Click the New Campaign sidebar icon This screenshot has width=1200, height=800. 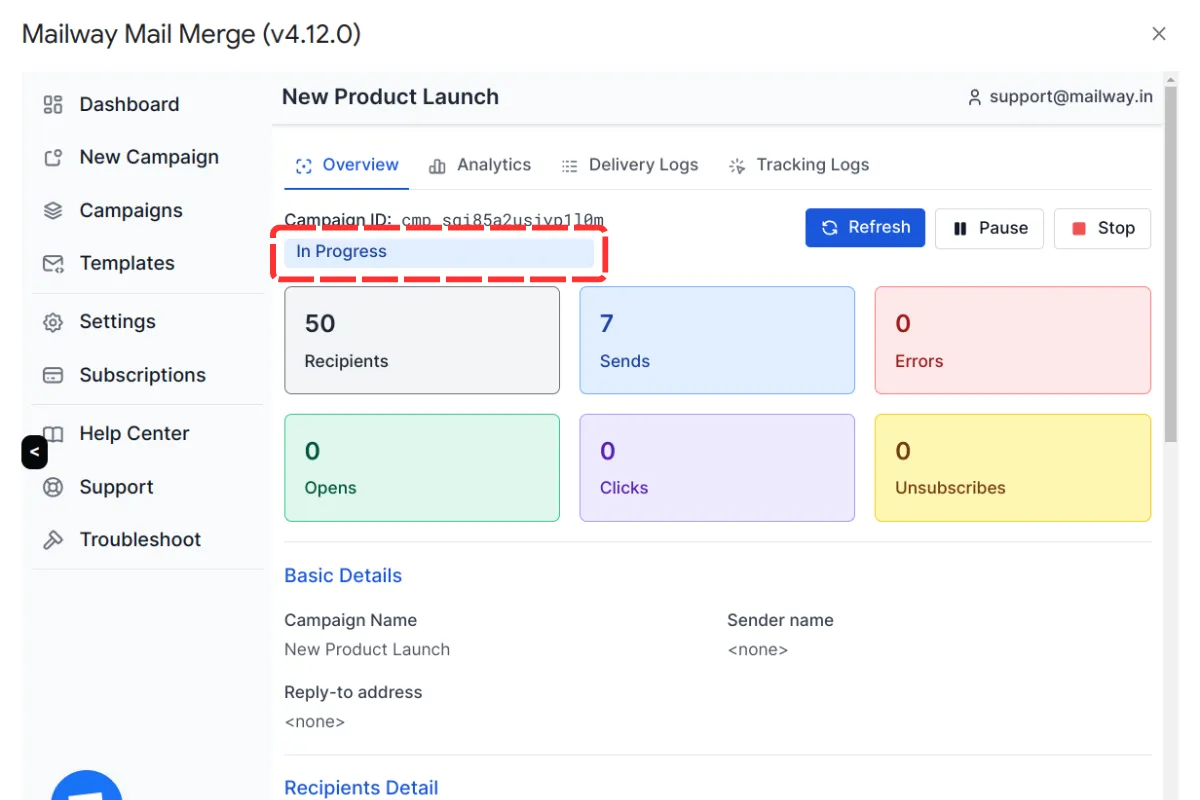53,157
